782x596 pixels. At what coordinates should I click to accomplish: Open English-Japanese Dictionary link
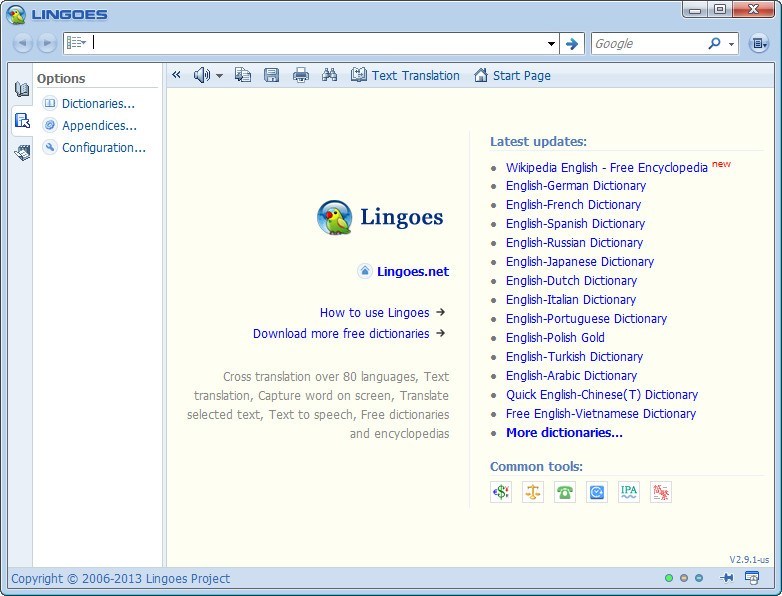580,261
